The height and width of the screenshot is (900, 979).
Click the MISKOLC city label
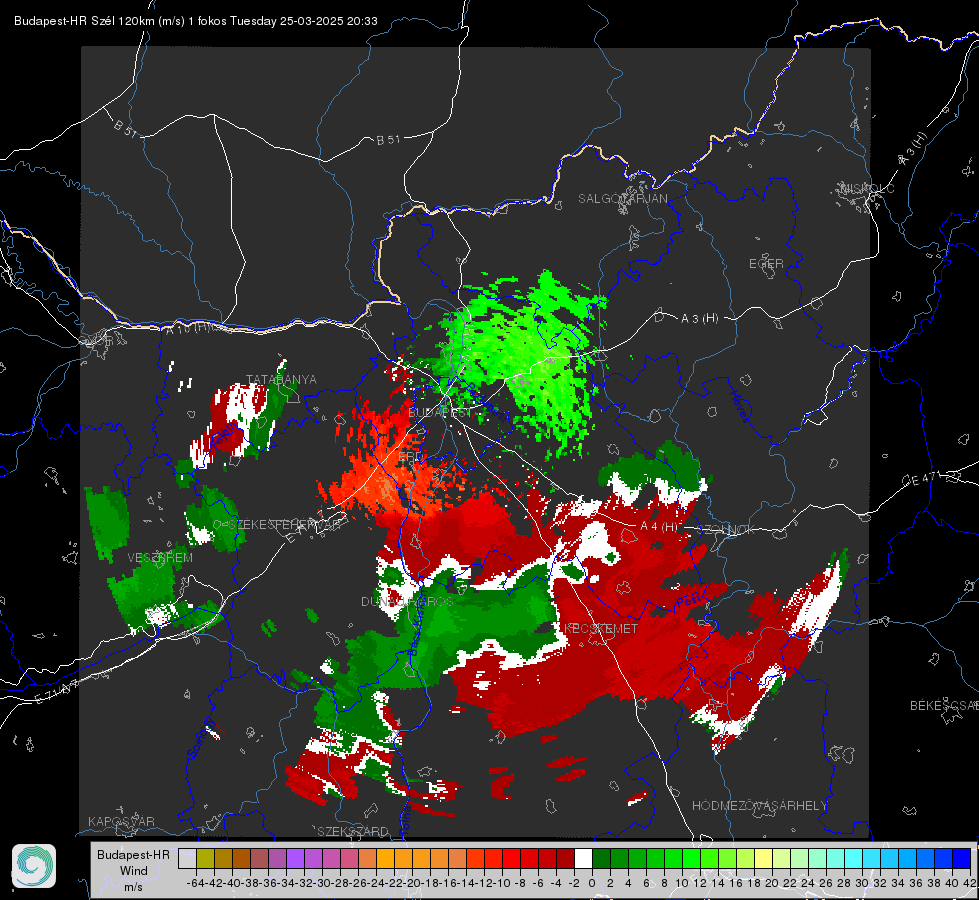tap(867, 188)
